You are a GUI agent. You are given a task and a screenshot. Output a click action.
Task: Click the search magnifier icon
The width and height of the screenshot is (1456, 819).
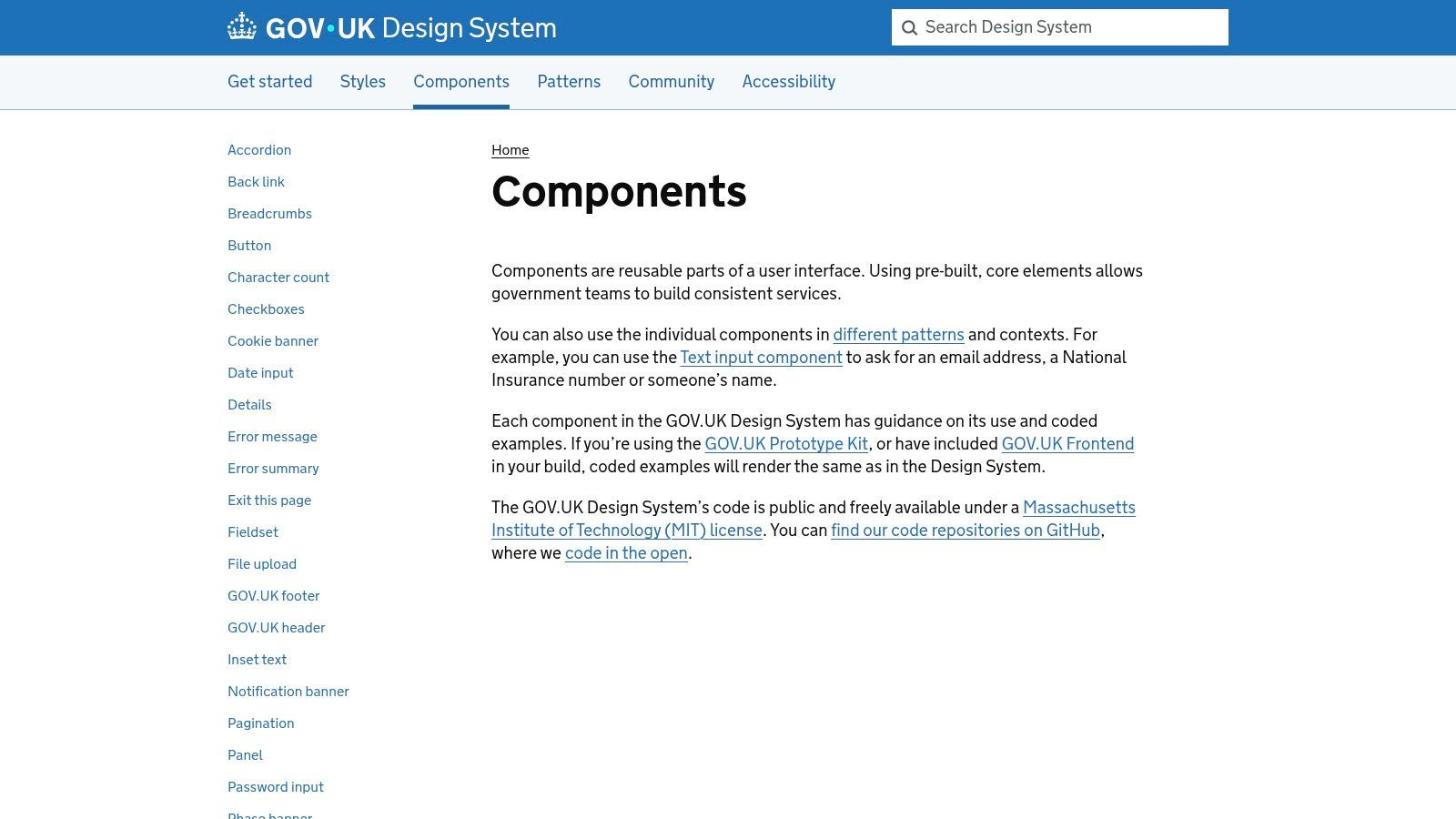click(x=909, y=28)
